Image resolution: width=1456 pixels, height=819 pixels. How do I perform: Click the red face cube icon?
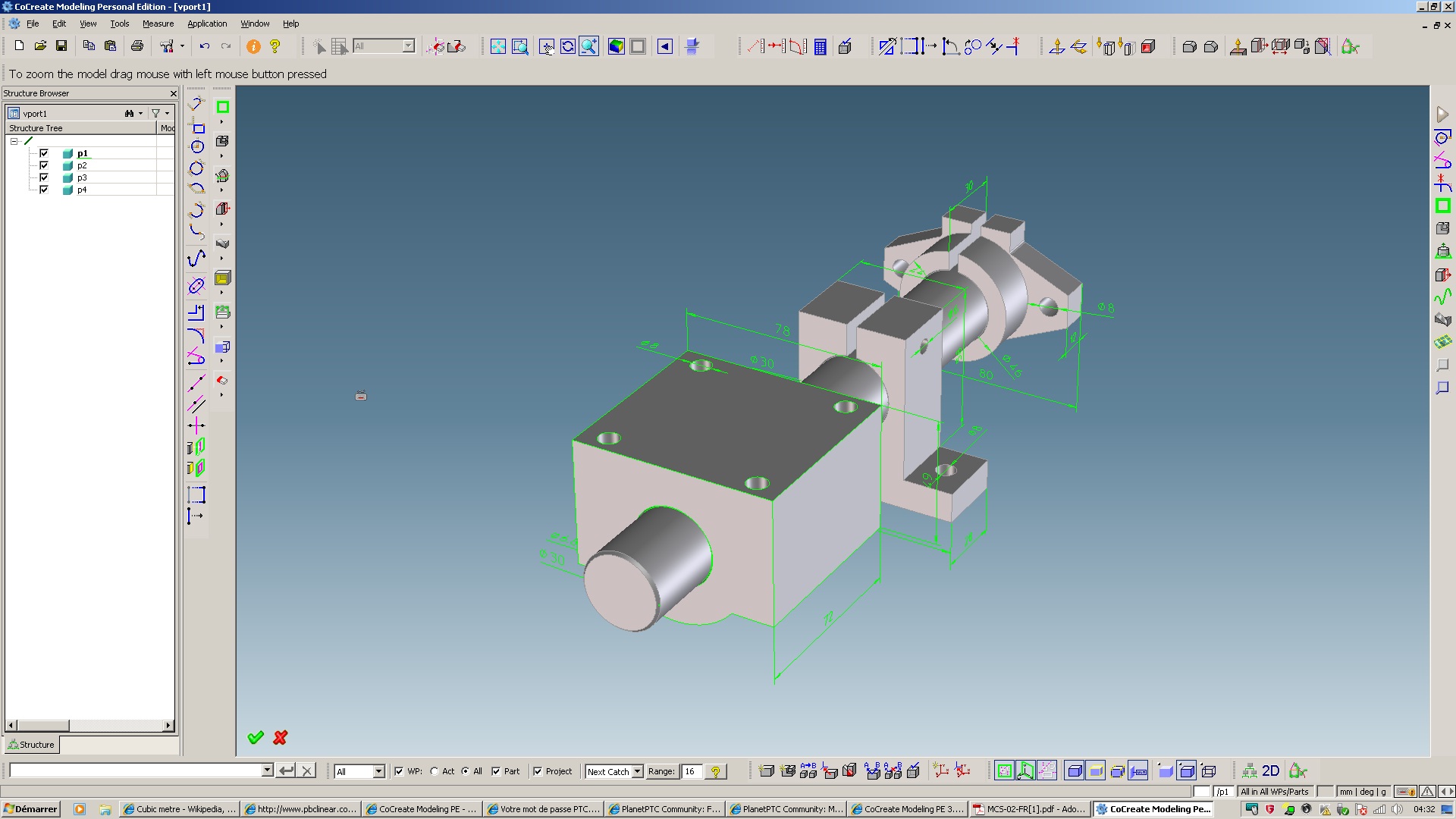[x=1148, y=46]
